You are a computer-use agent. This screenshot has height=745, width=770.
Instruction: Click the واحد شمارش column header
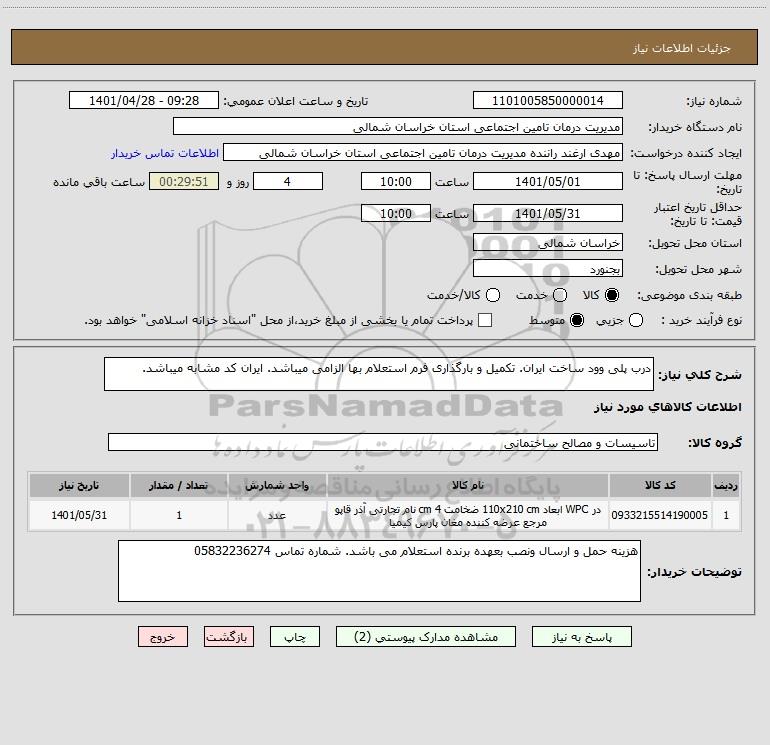[277, 485]
